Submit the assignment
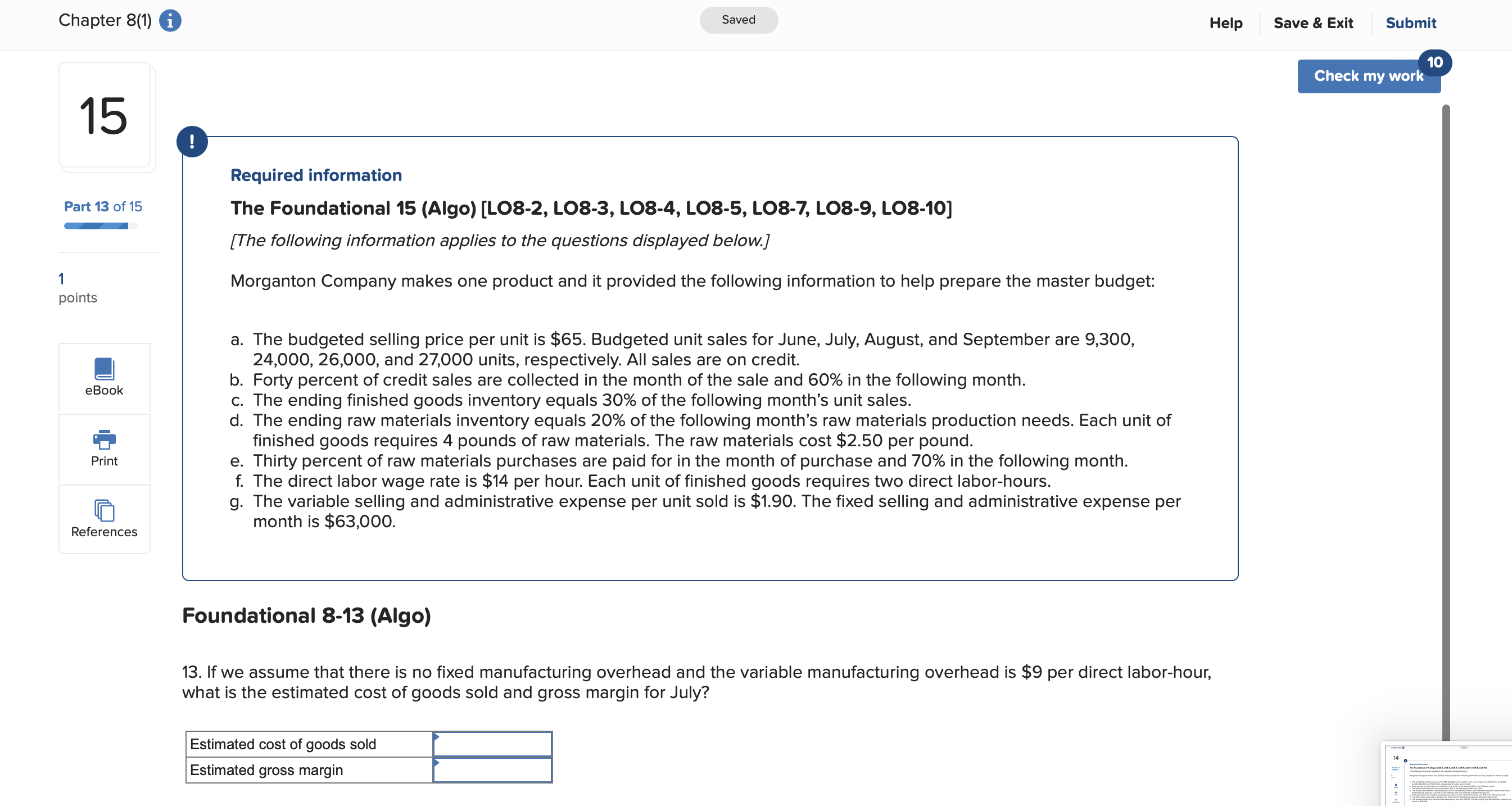Image resolution: width=1512 pixels, height=806 pixels. tap(1411, 22)
